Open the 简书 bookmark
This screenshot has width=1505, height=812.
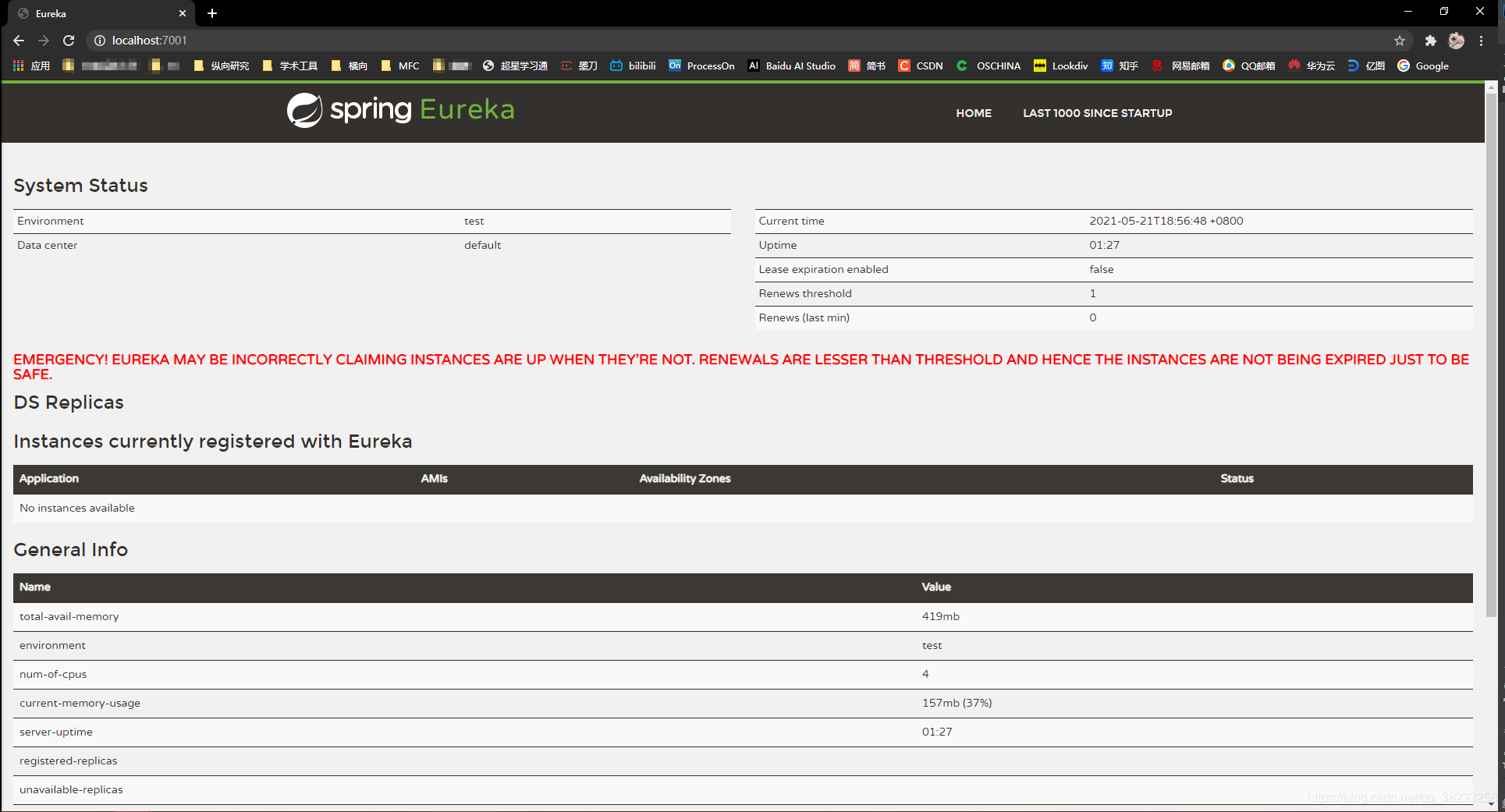[x=867, y=66]
